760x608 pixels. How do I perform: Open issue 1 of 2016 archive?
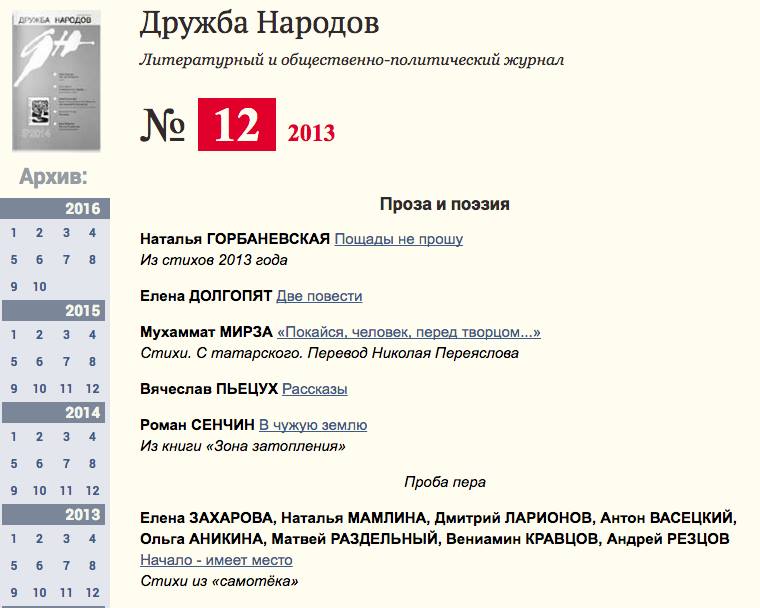click(x=14, y=233)
